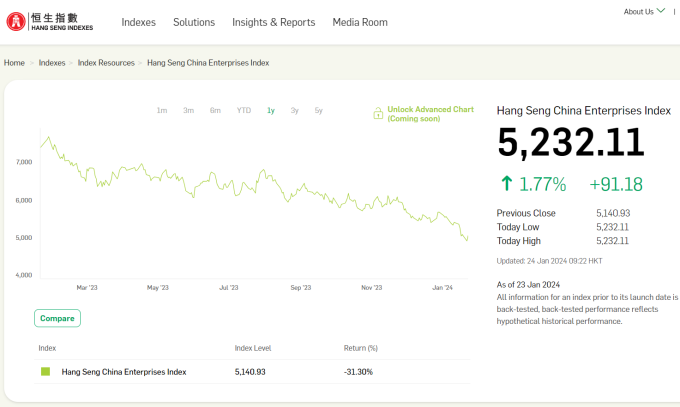Expand the About Us dropdown chevron
The height and width of the screenshot is (407, 680).
pyautogui.click(x=661, y=11)
